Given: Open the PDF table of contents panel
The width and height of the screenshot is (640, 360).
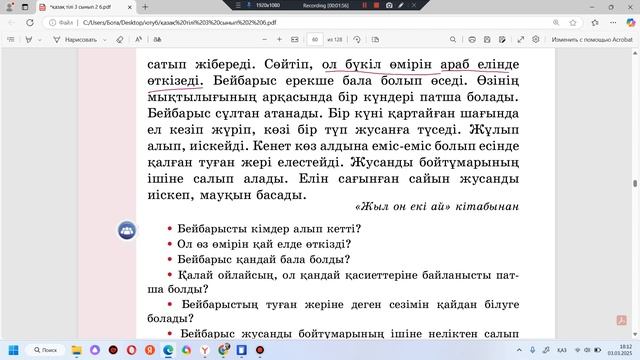Looking at the screenshot, I should pyautogui.click(x=11, y=40).
